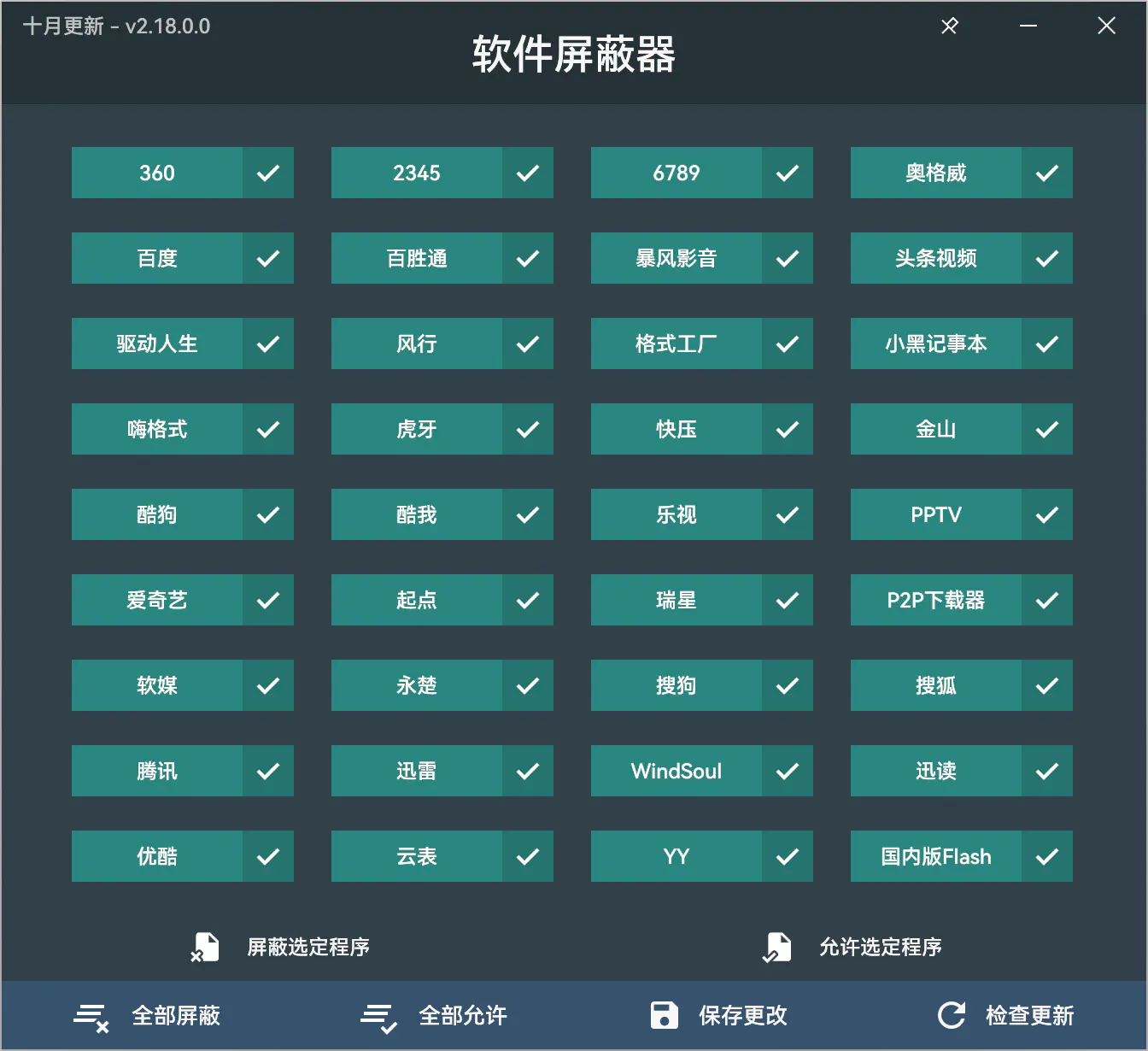Toggle the 国内版Flash checkmark
The height and width of the screenshot is (1051, 1148).
[1047, 856]
